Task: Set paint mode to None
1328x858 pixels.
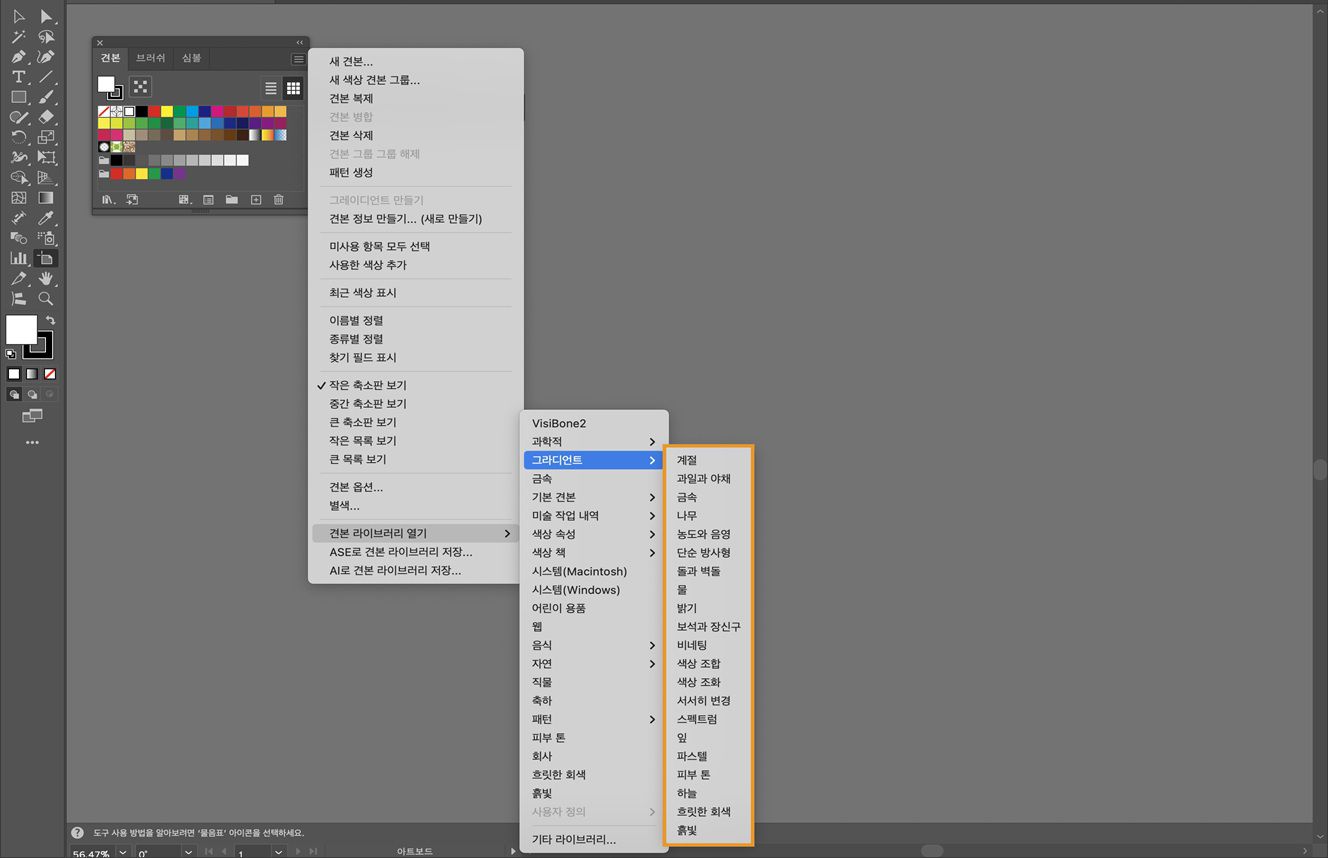Action: coord(50,374)
